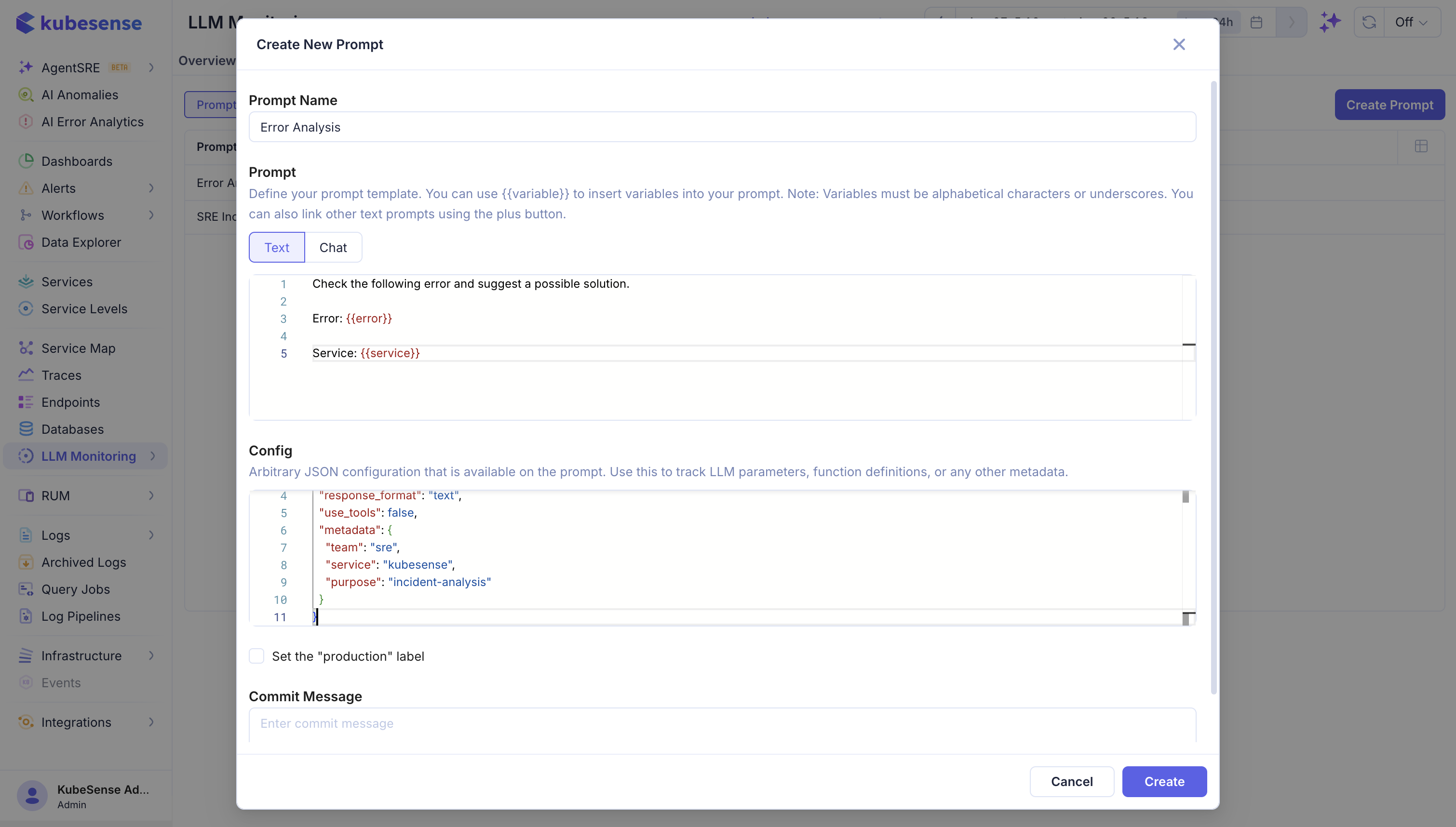Expand the Logs submenu chevron
This screenshot has height=827, width=1456.
pyautogui.click(x=151, y=535)
